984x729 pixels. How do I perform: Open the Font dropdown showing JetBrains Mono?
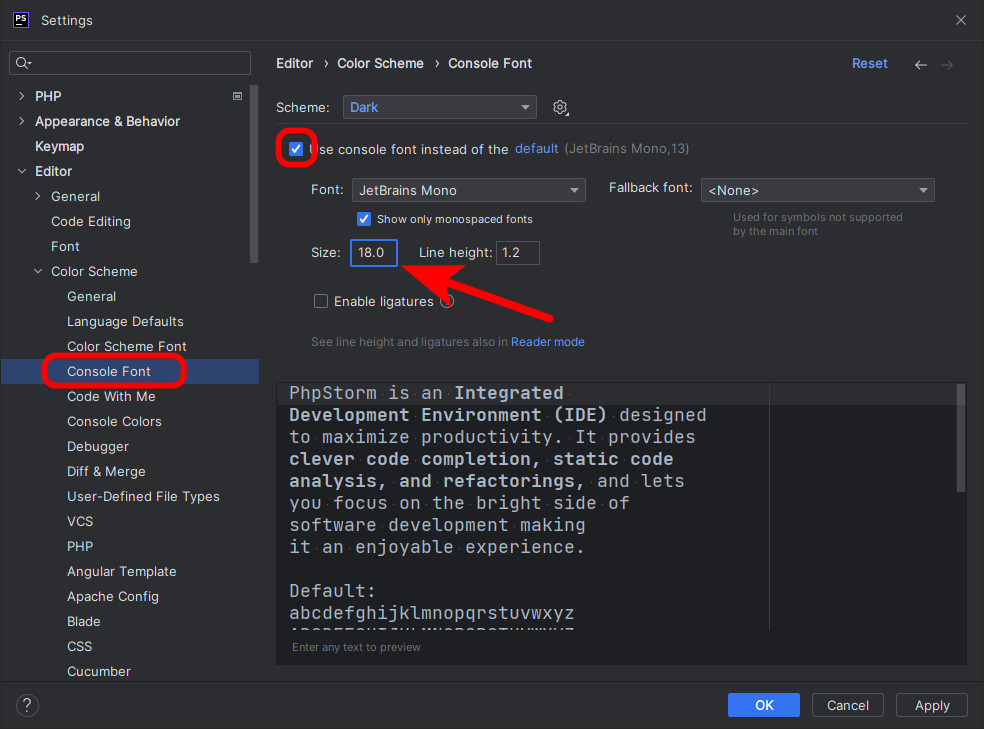[x=469, y=190]
